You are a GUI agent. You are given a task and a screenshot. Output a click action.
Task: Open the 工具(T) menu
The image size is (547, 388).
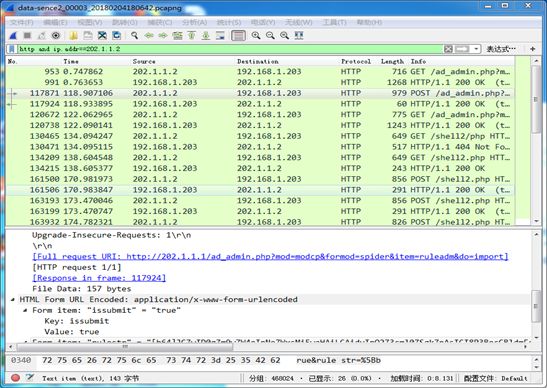(x=334, y=22)
